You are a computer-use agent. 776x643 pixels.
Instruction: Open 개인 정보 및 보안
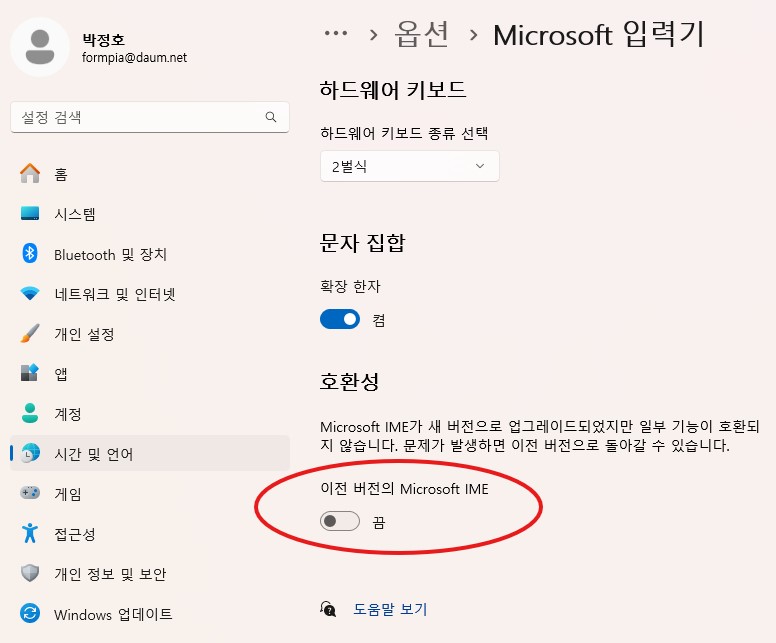[150, 574]
